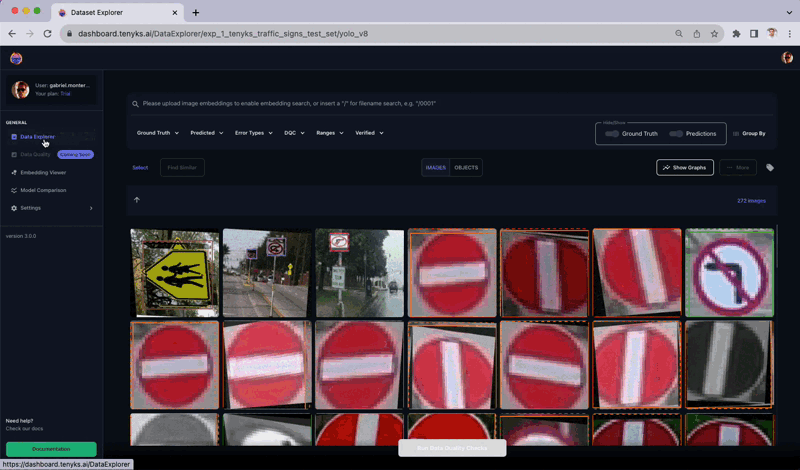This screenshot has width=800, height=470.
Task: Click the Find Similar button
Action: click(182, 167)
